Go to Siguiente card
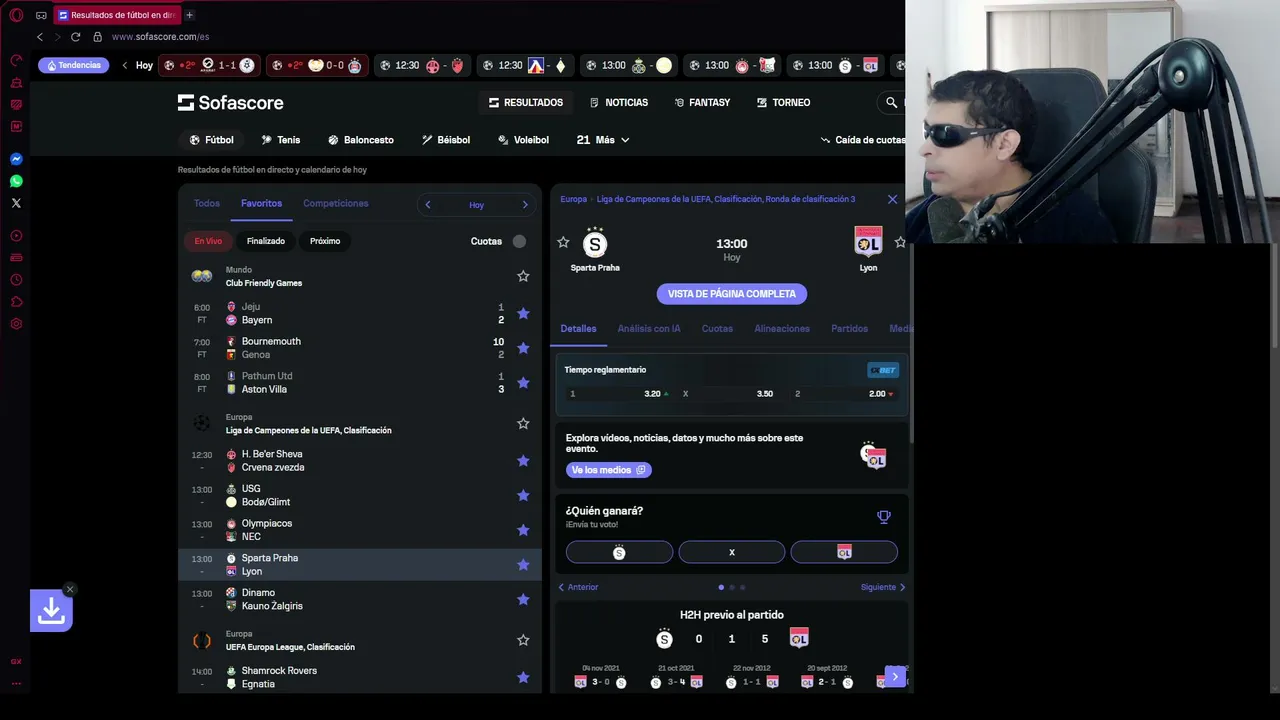Viewport: 1280px width, 720px height. click(883, 587)
